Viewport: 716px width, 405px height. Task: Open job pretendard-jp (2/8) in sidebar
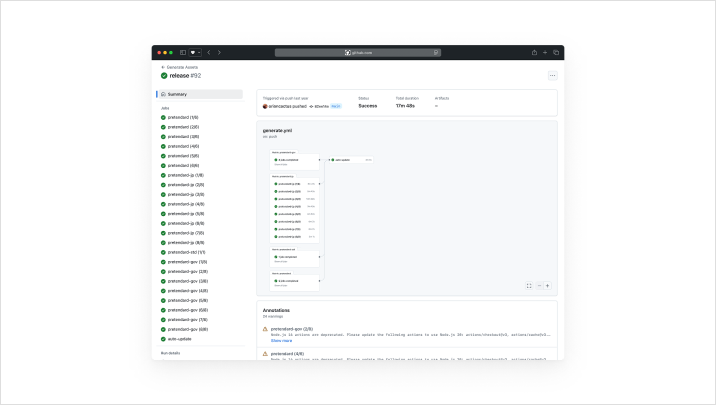pyautogui.click(x=182, y=185)
